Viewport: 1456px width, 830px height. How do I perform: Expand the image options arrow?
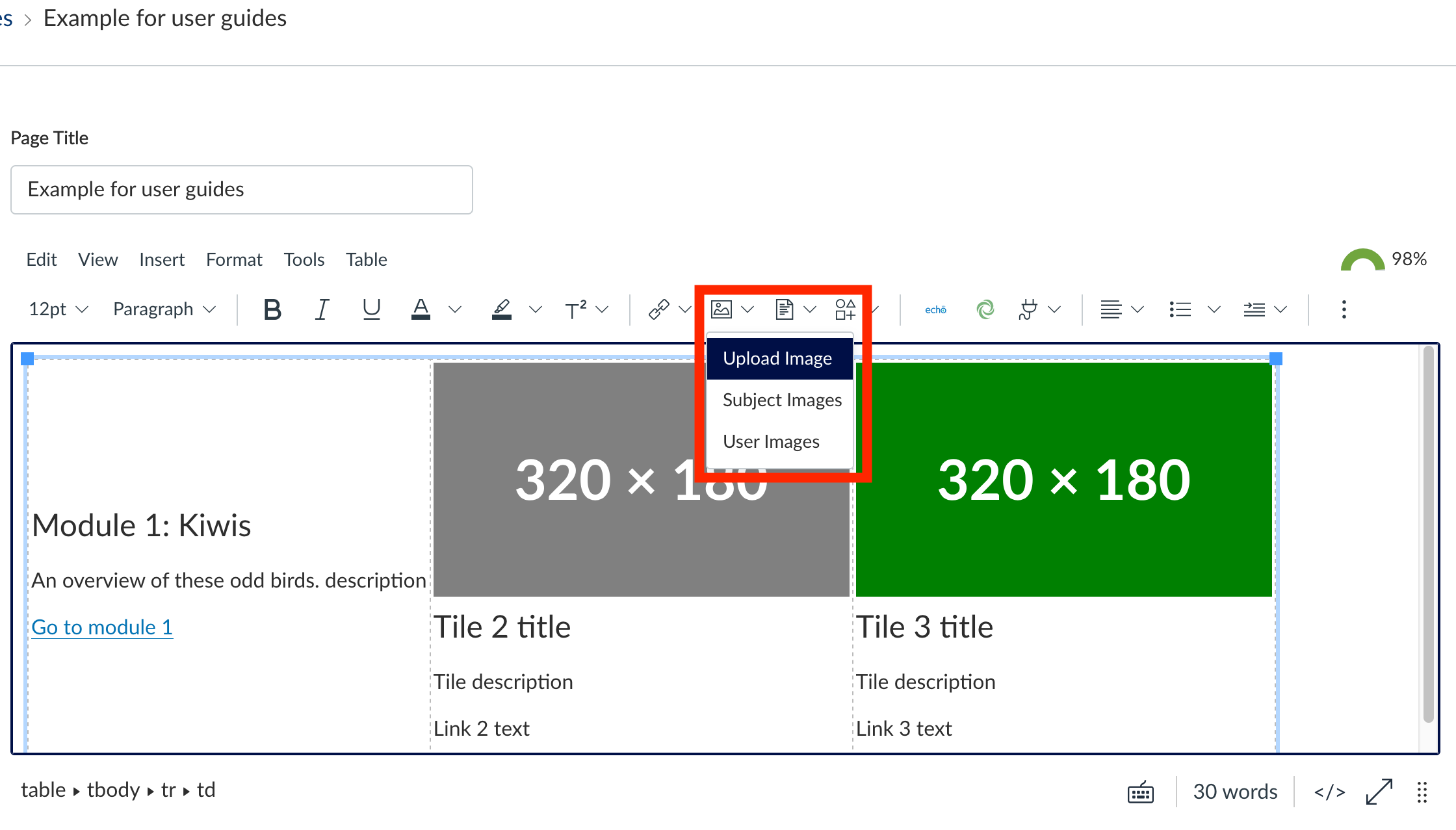click(747, 309)
